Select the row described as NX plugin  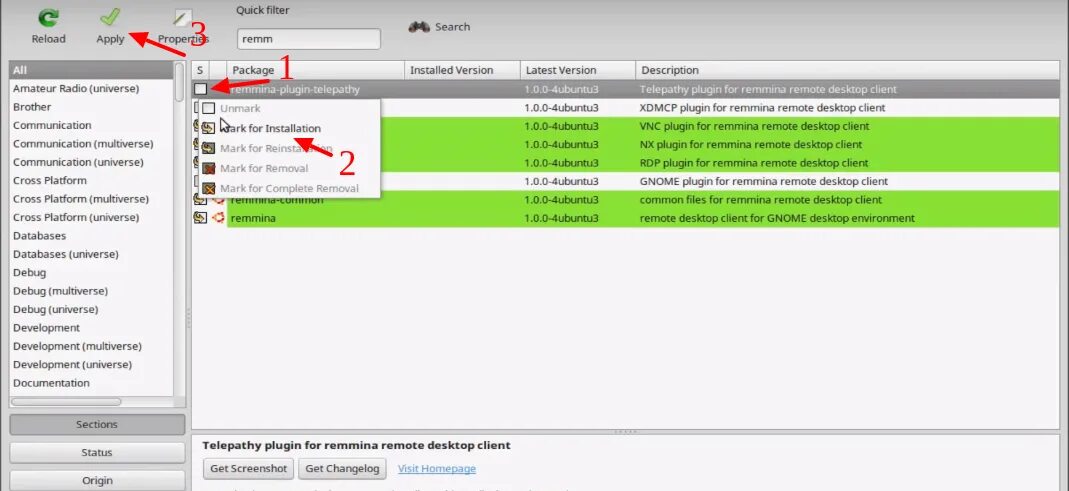[x=626, y=145]
